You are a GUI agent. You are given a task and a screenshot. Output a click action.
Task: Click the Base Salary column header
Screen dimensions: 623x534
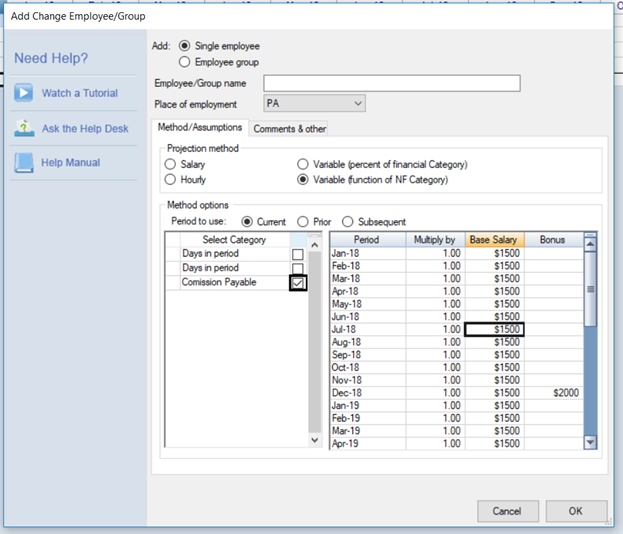pyautogui.click(x=494, y=240)
